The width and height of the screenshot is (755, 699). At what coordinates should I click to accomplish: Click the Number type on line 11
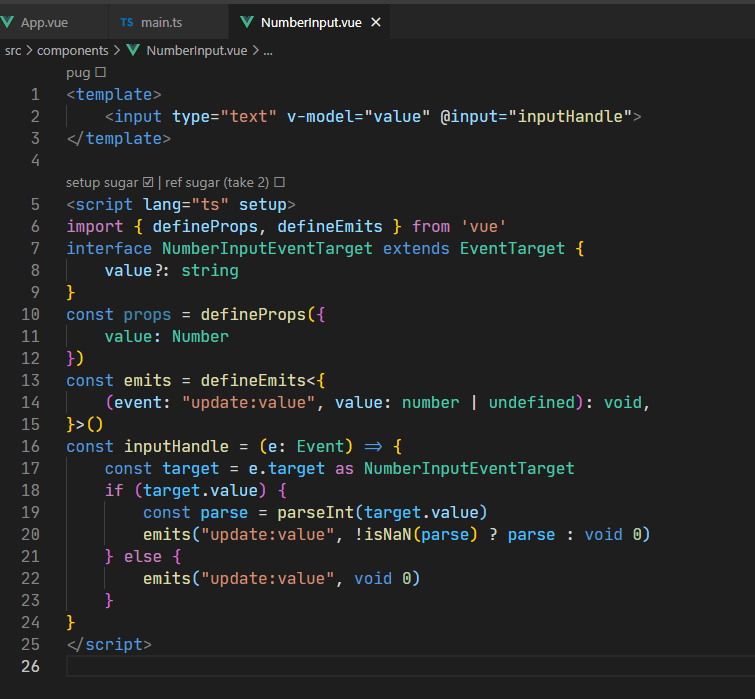click(x=200, y=337)
